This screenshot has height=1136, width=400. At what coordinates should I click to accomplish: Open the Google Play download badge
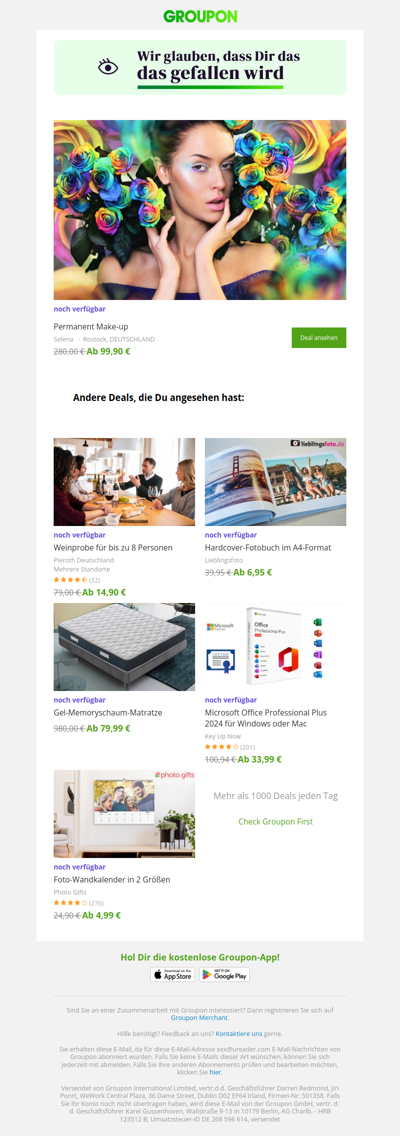[225, 974]
